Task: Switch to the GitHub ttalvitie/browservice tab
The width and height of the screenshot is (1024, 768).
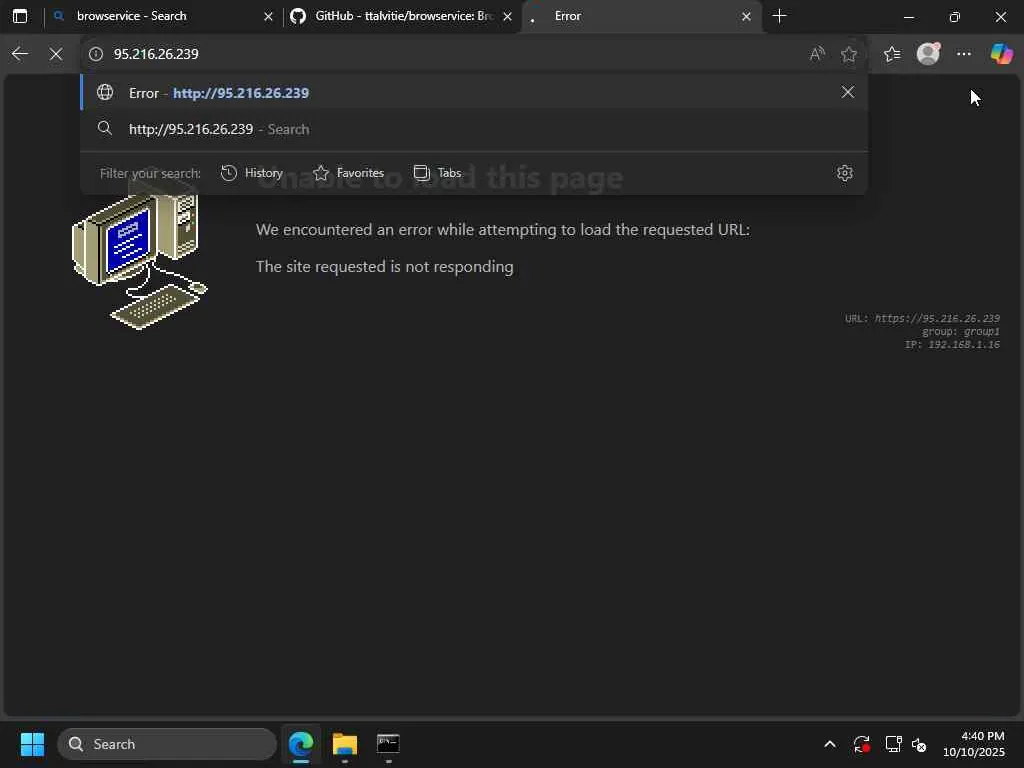Action: [402, 16]
